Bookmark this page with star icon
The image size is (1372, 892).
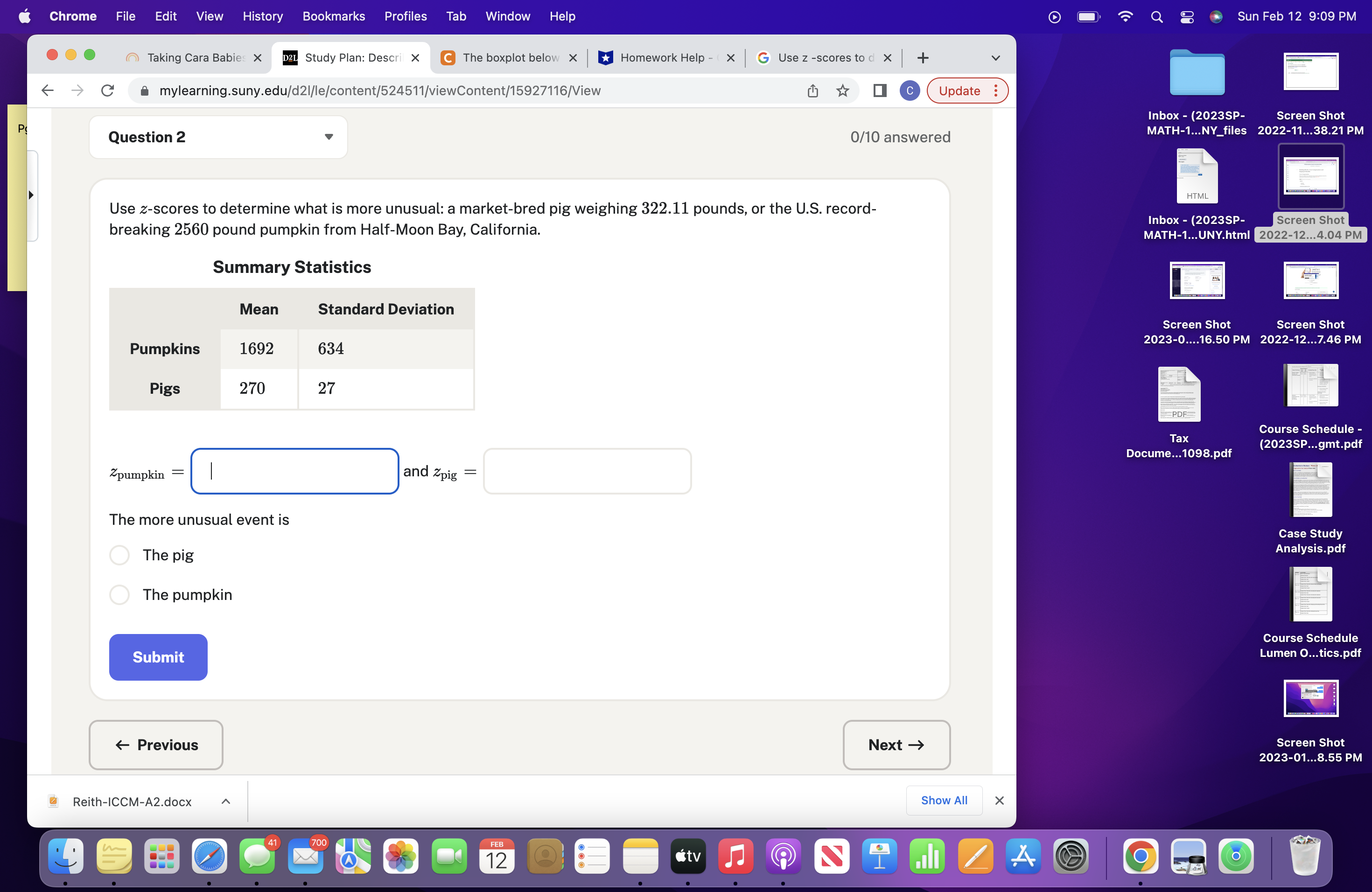[842, 91]
